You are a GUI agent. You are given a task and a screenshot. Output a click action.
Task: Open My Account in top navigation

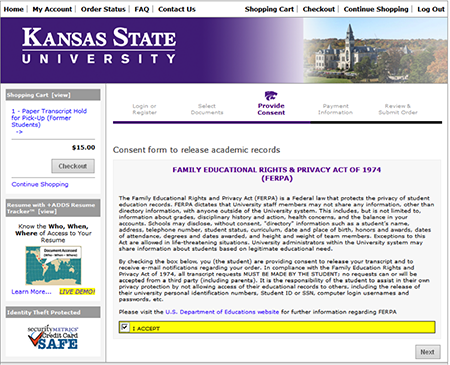(x=52, y=9)
